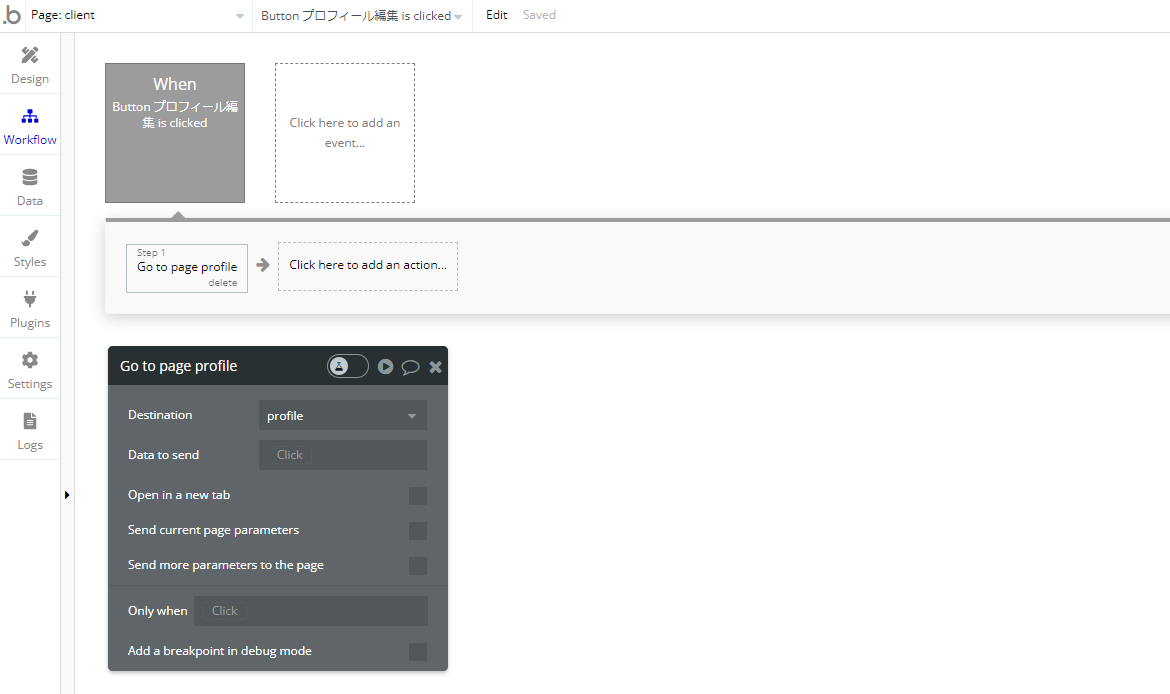
Task: Check Send current page parameters
Action: pyautogui.click(x=418, y=531)
